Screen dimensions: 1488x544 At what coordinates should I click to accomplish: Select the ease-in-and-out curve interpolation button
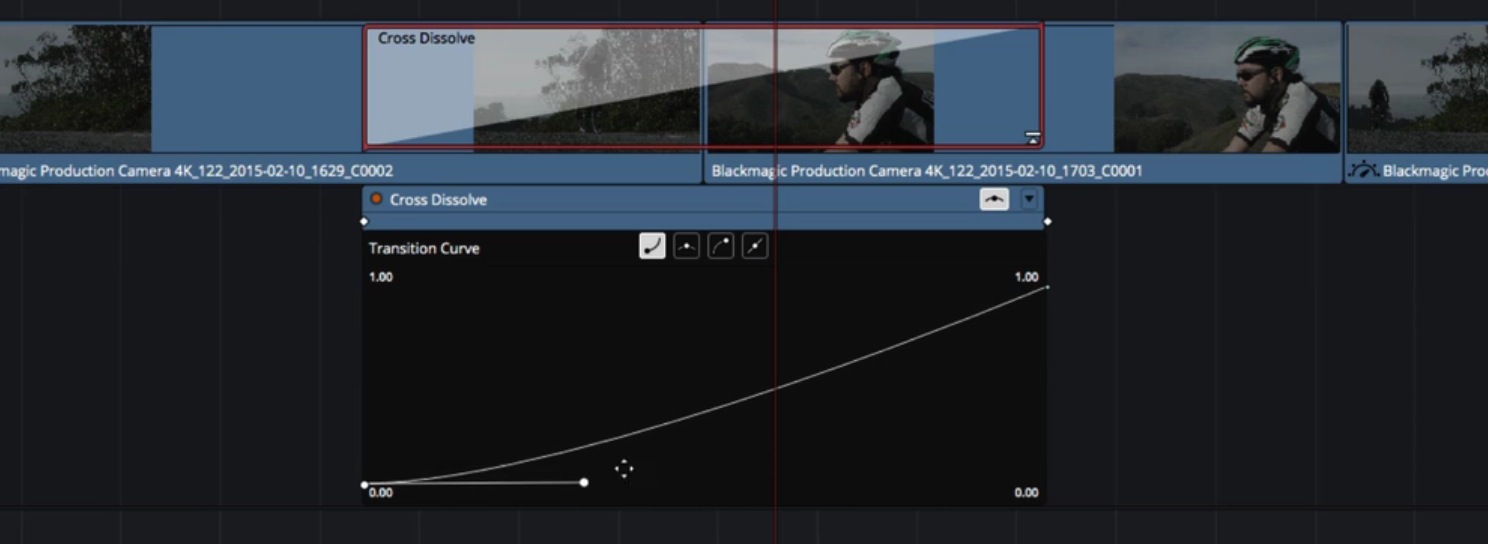[x=686, y=247]
